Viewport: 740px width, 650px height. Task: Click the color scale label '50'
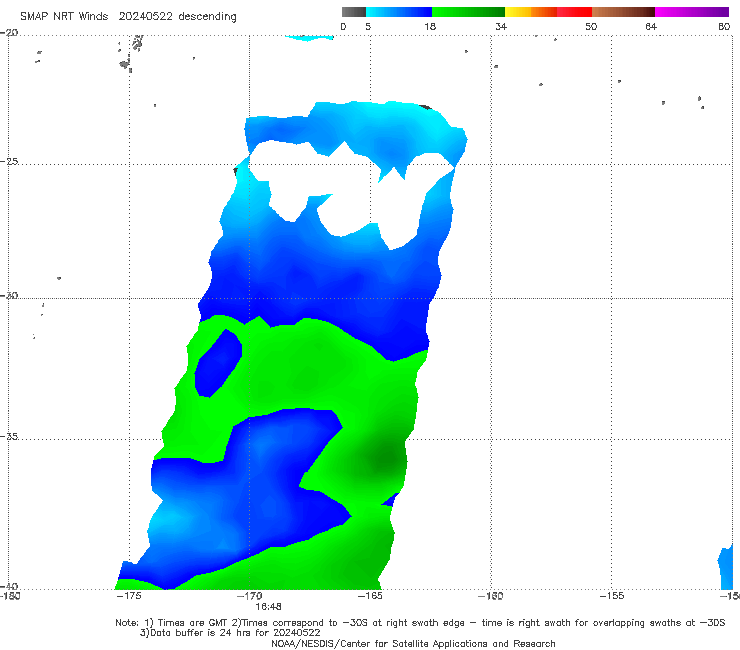591,26
